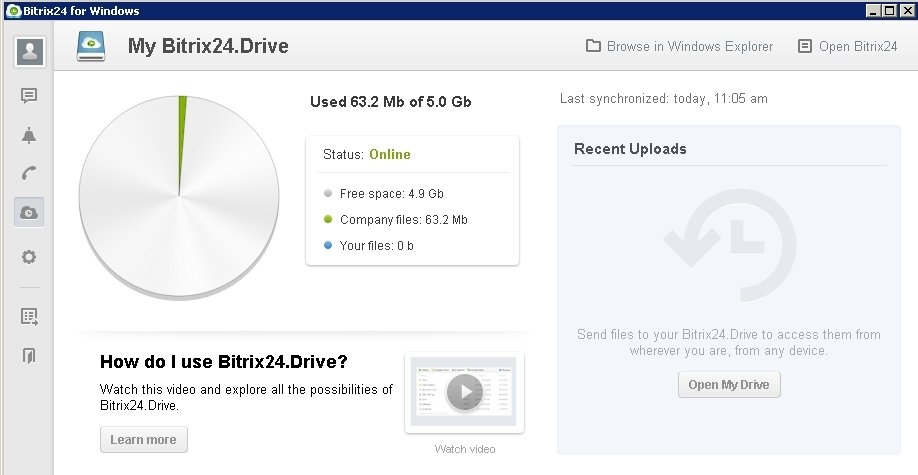Screen dimensions: 918x475
Task: Click the Bitrix24.Drive header drive icon
Action: tap(91, 46)
